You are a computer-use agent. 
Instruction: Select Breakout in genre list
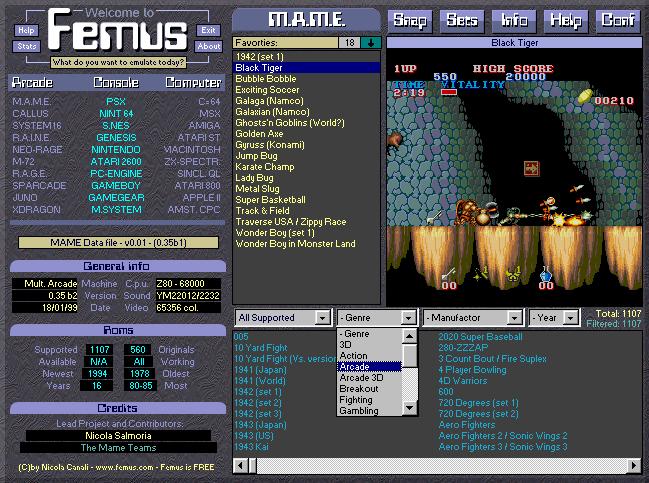click(370, 389)
